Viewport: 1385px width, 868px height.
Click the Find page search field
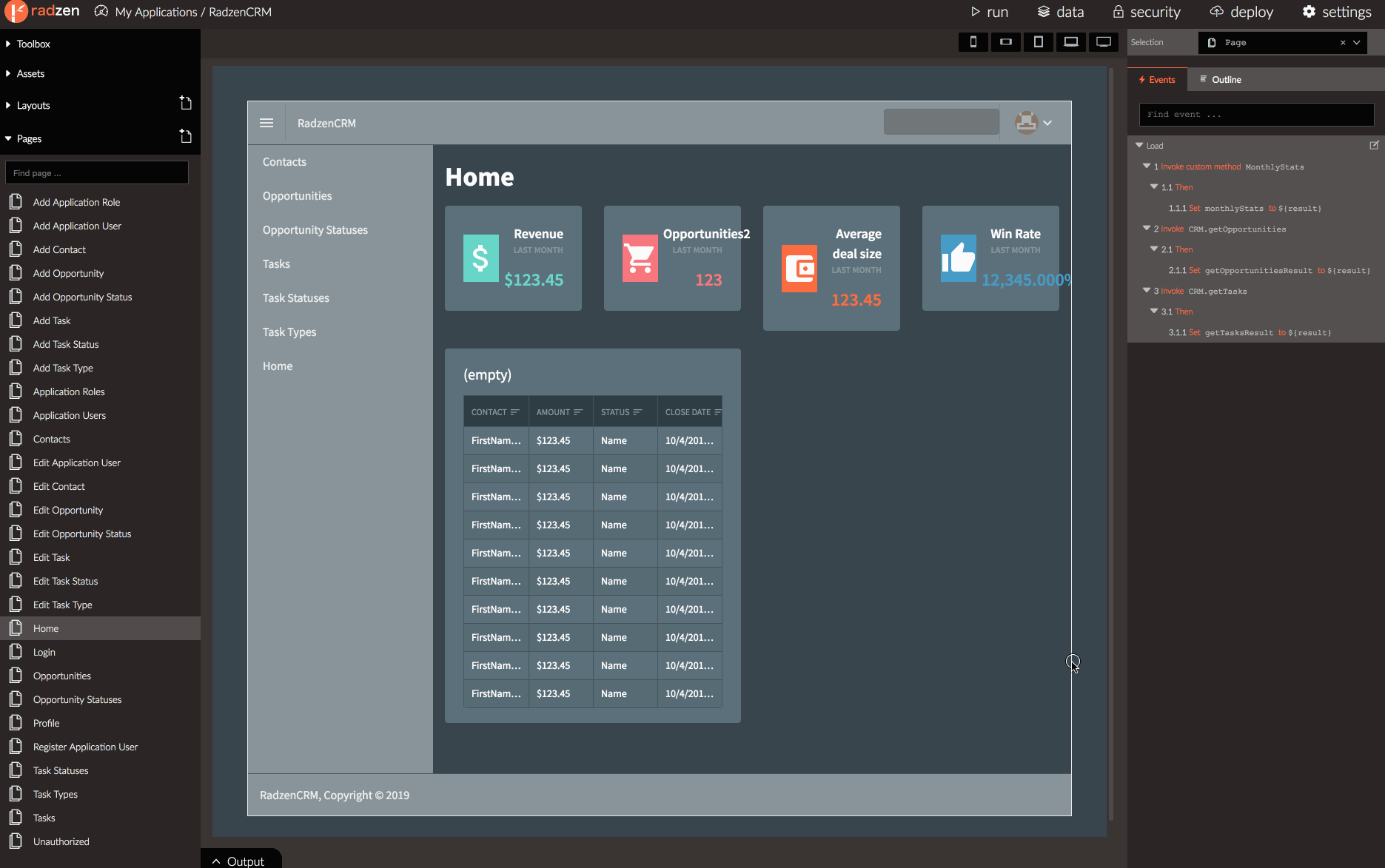pyautogui.click(x=97, y=172)
